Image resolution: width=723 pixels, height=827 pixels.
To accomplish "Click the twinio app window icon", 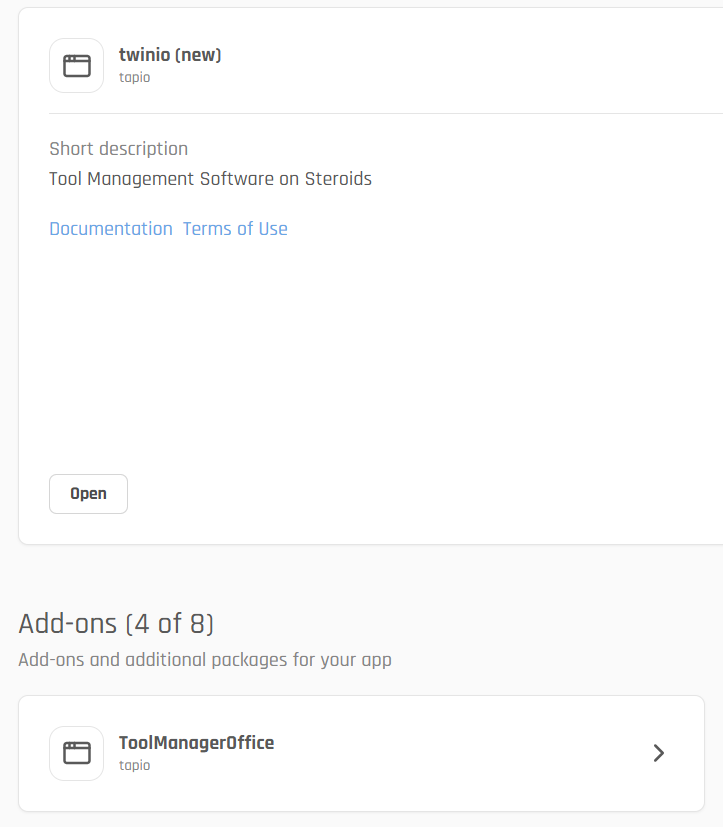I will click(x=76, y=66).
